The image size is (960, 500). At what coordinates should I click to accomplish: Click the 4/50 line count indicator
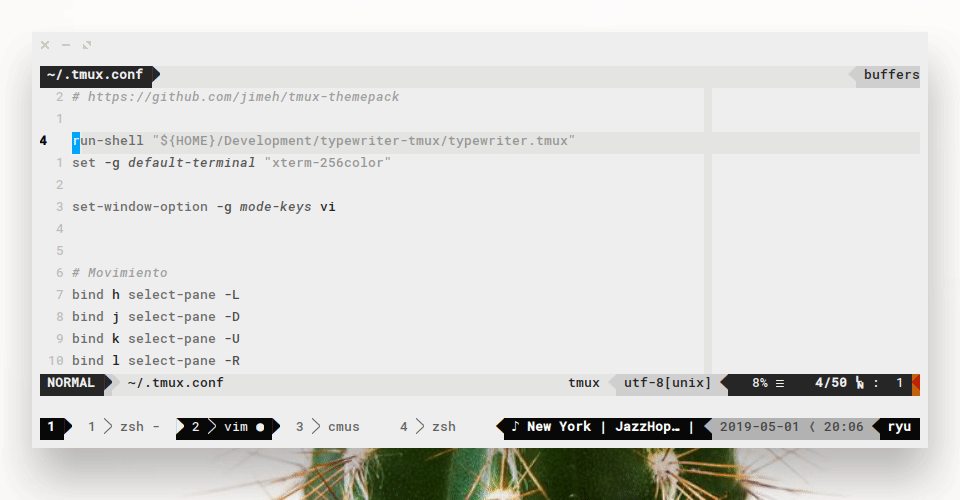click(831, 383)
